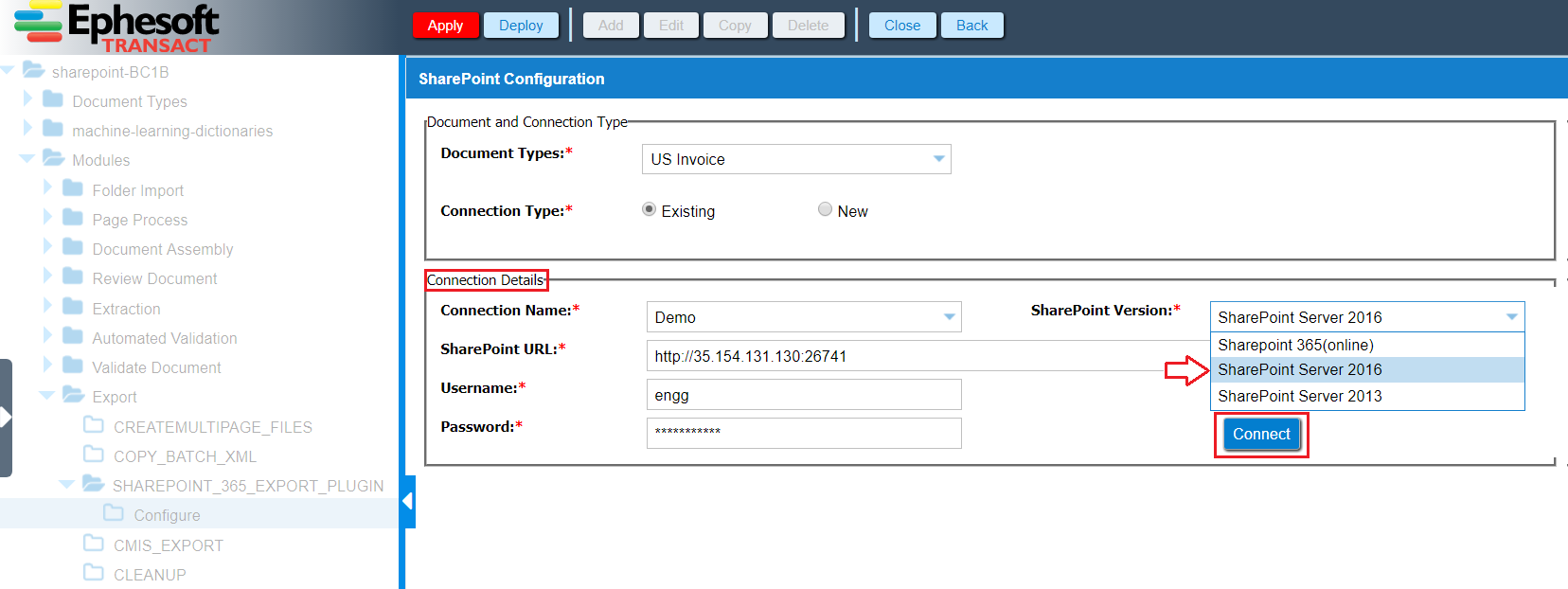Click the Add button in toolbar

pyautogui.click(x=611, y=26)
